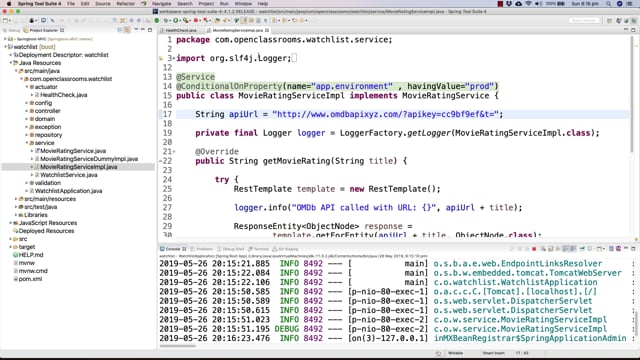Viewport: 640px width, 360px height.
Task: Toggle Link with Editor in Project Explorer
Action: pyautogui.click(x=127, y=30)
